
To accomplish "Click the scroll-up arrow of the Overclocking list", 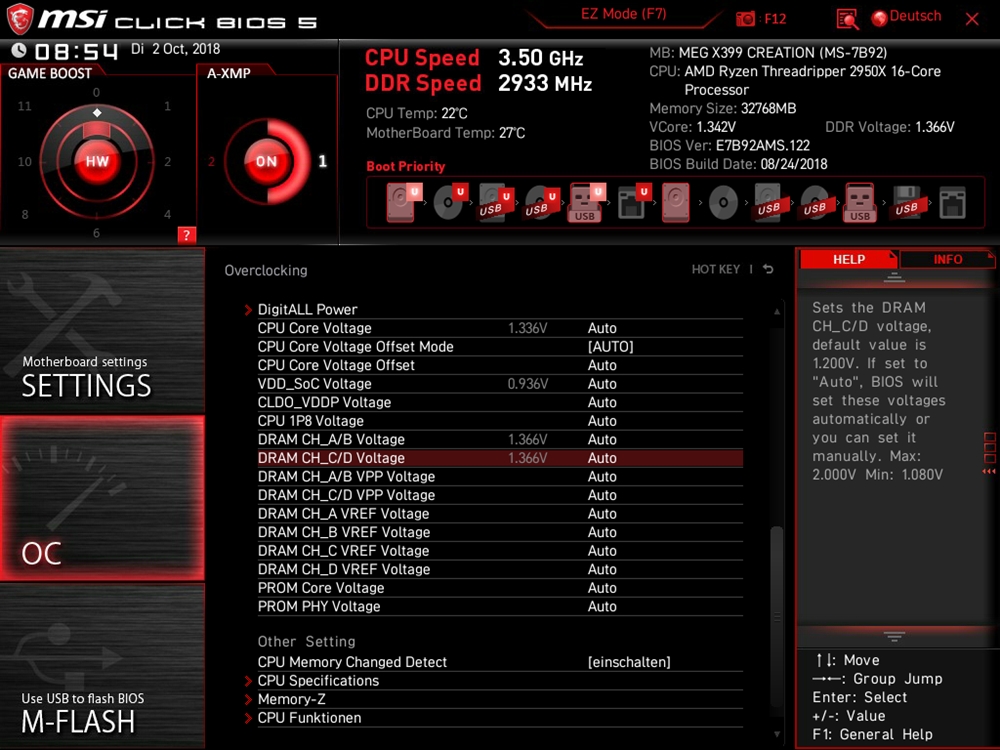I will click(777, 311).
